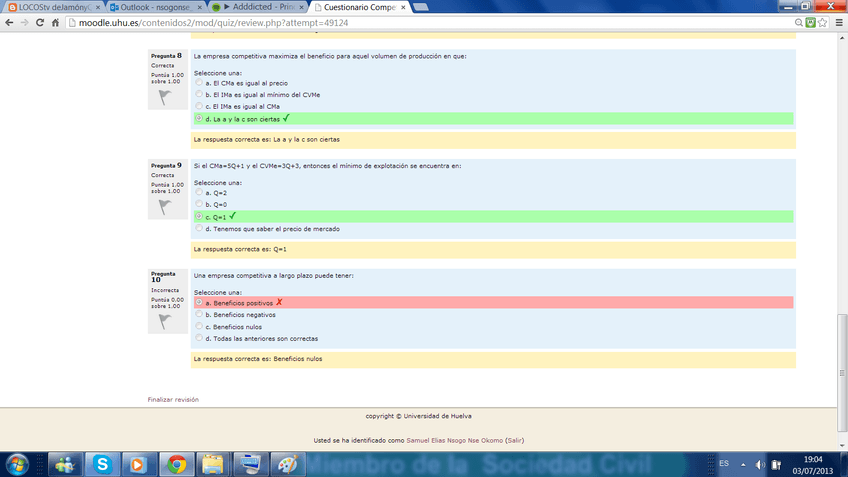Select radio option 'b. Q=0' in question 9

[x=198, y=204]
